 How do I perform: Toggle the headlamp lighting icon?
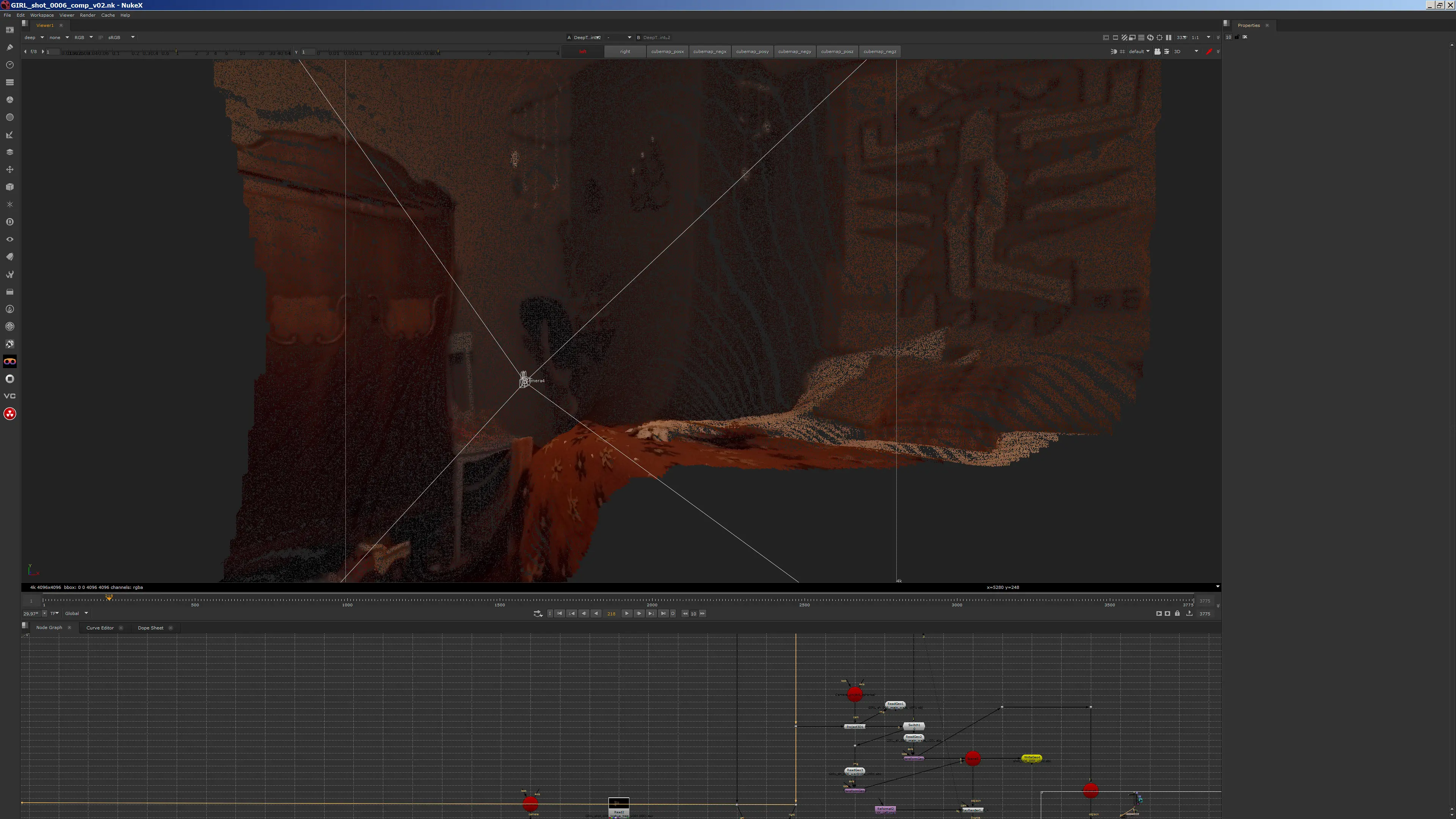pyautogui.click(x=1114, y=52)
